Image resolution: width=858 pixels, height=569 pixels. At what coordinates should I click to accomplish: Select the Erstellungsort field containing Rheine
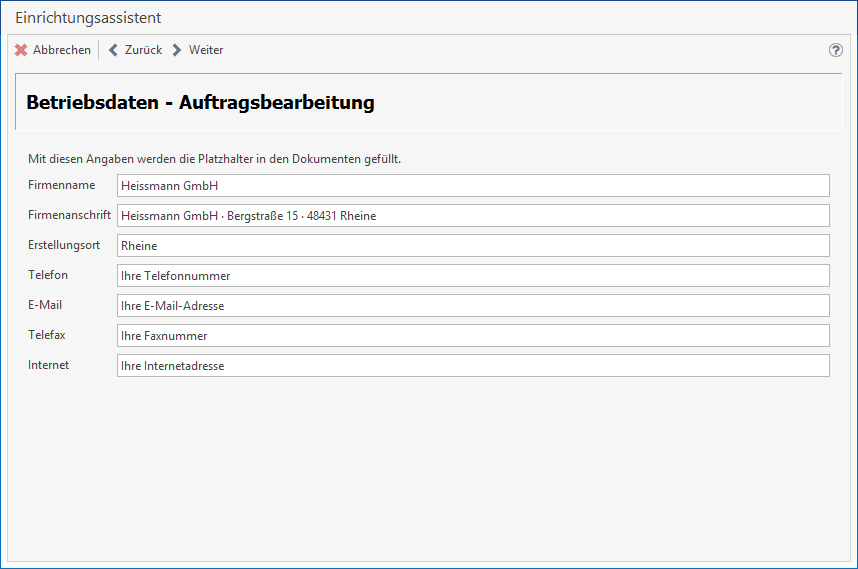click(473, 246)
